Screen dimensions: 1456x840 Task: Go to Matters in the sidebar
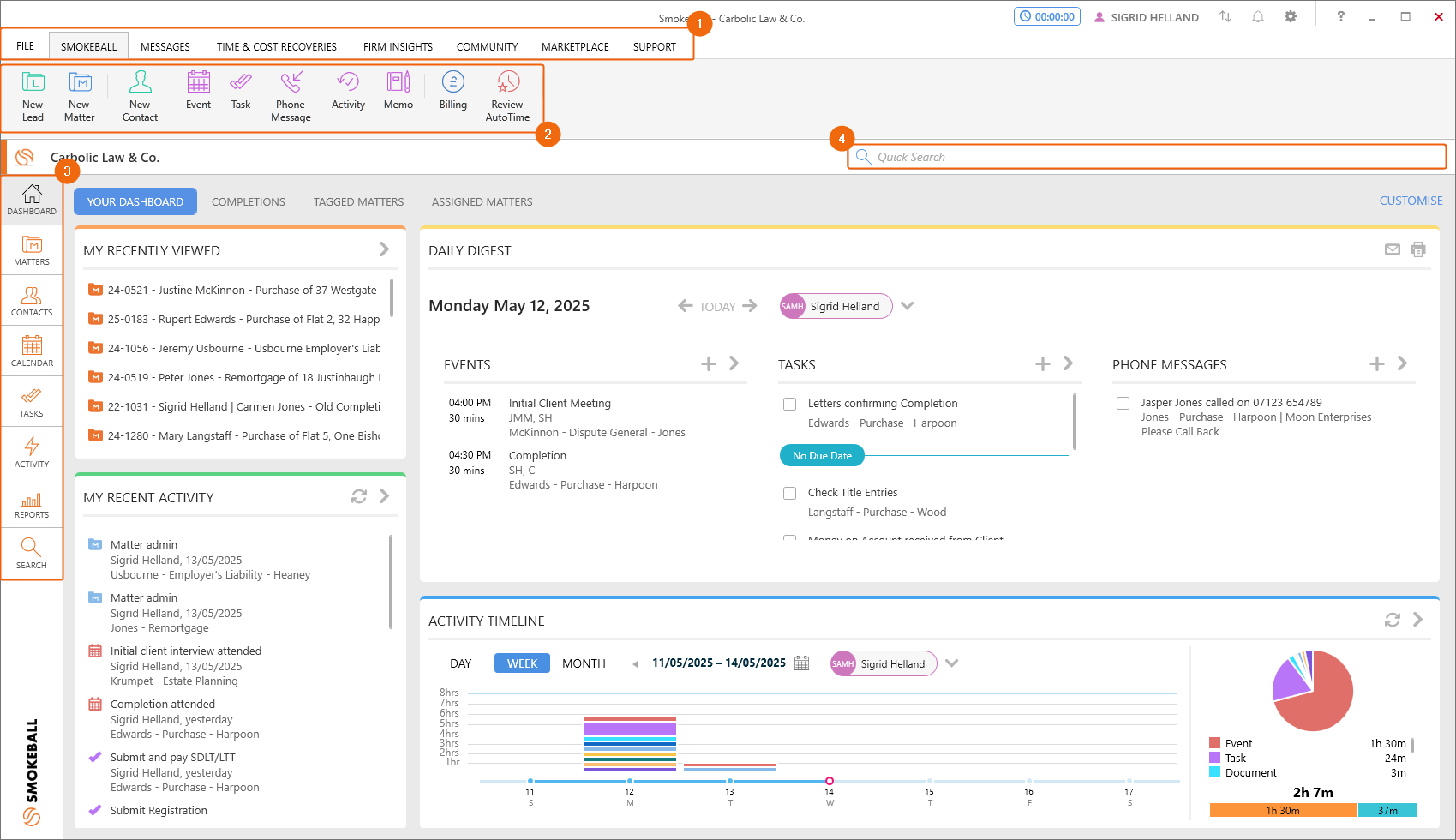point(32,250)
